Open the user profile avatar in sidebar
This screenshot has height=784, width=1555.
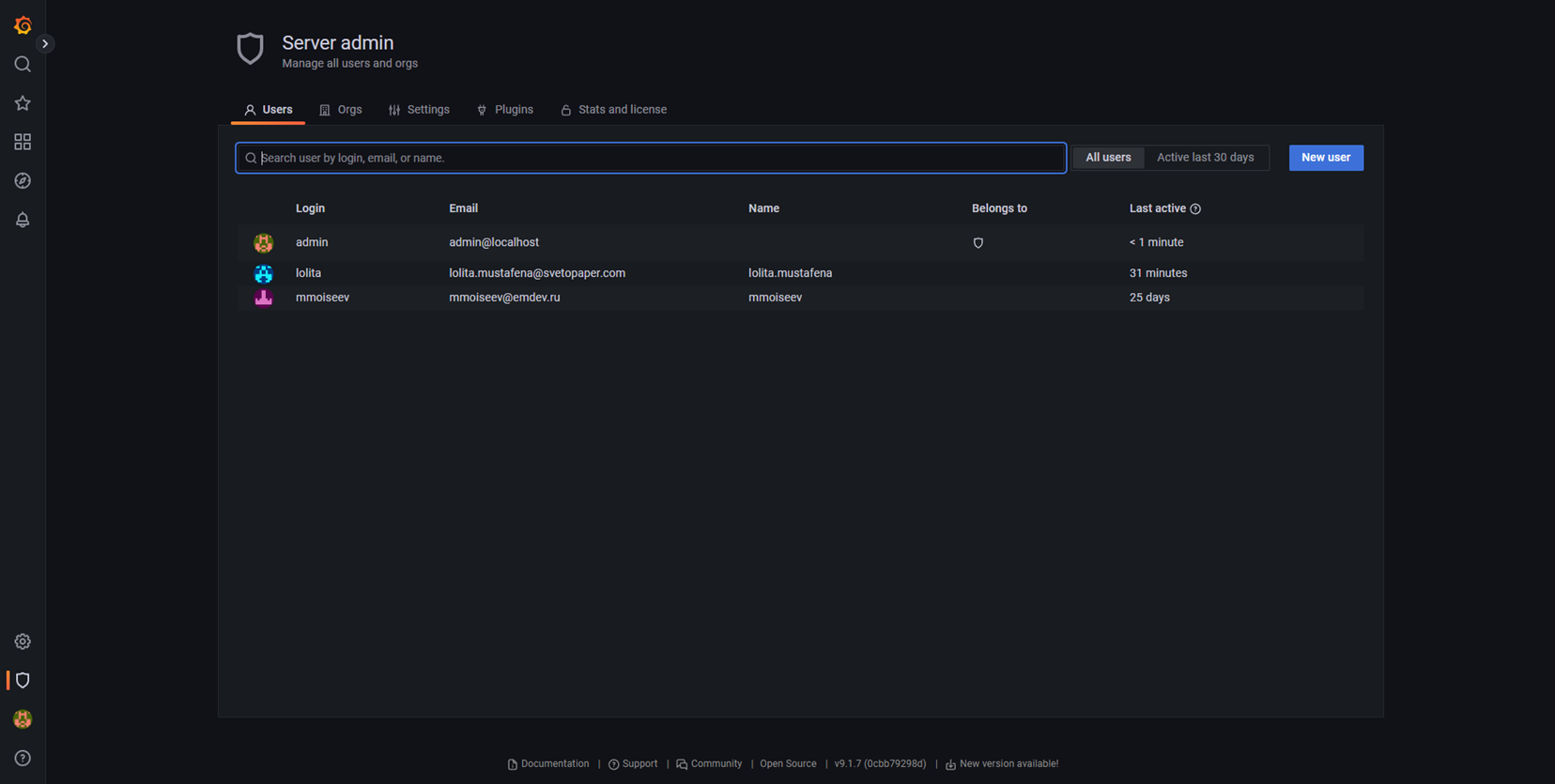tap(23, 719)
